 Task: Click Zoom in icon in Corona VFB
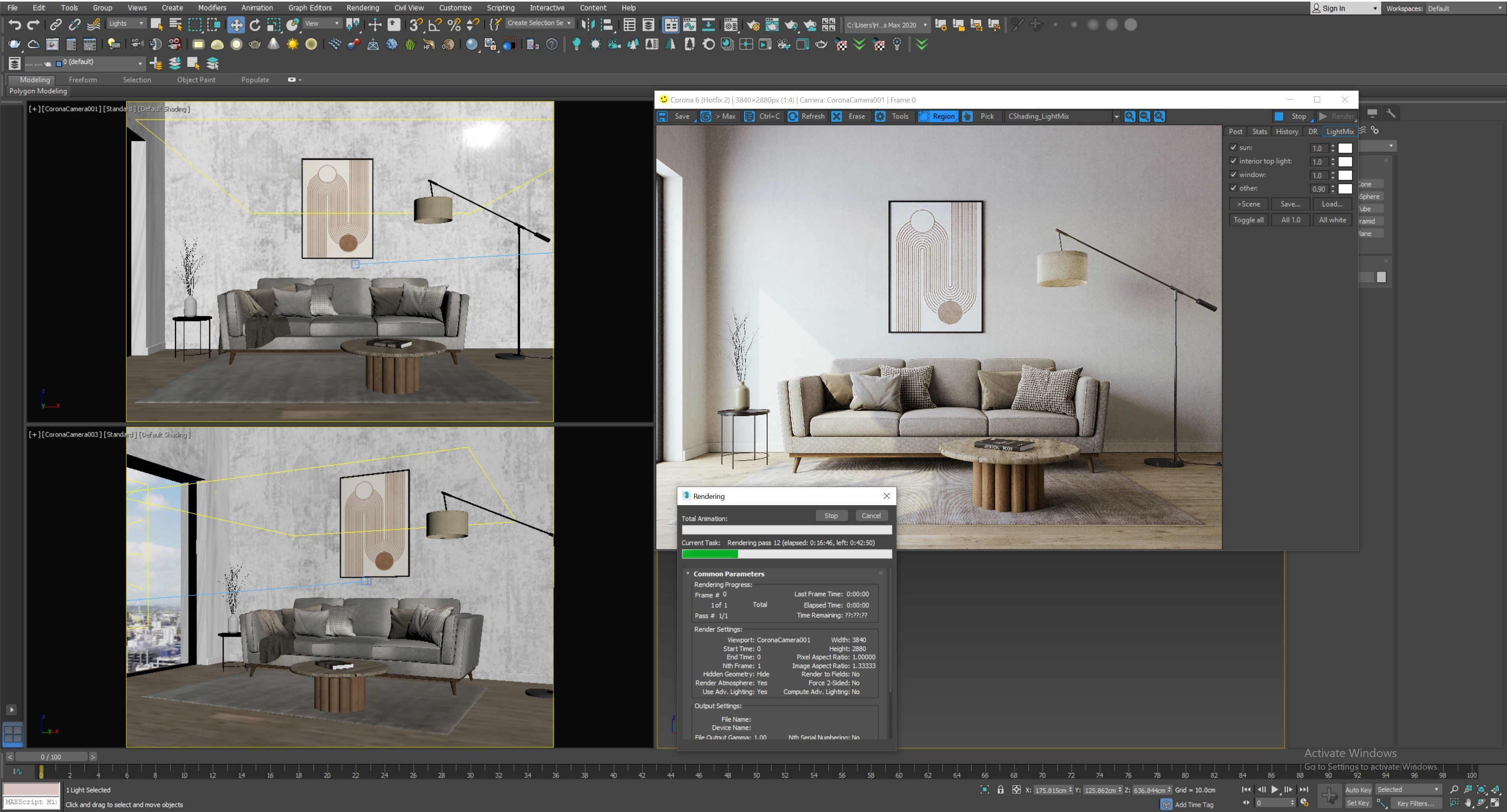1130,116
